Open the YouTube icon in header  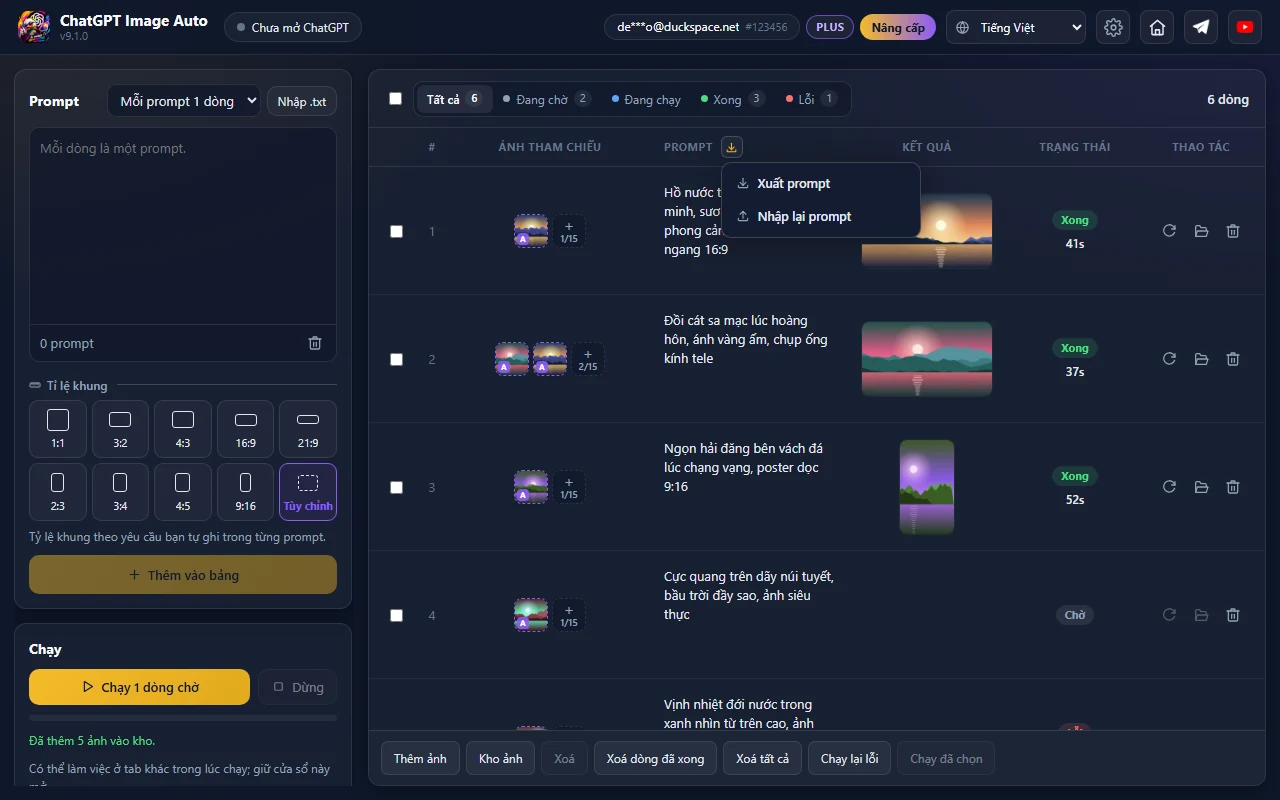tap(1245, 28)
